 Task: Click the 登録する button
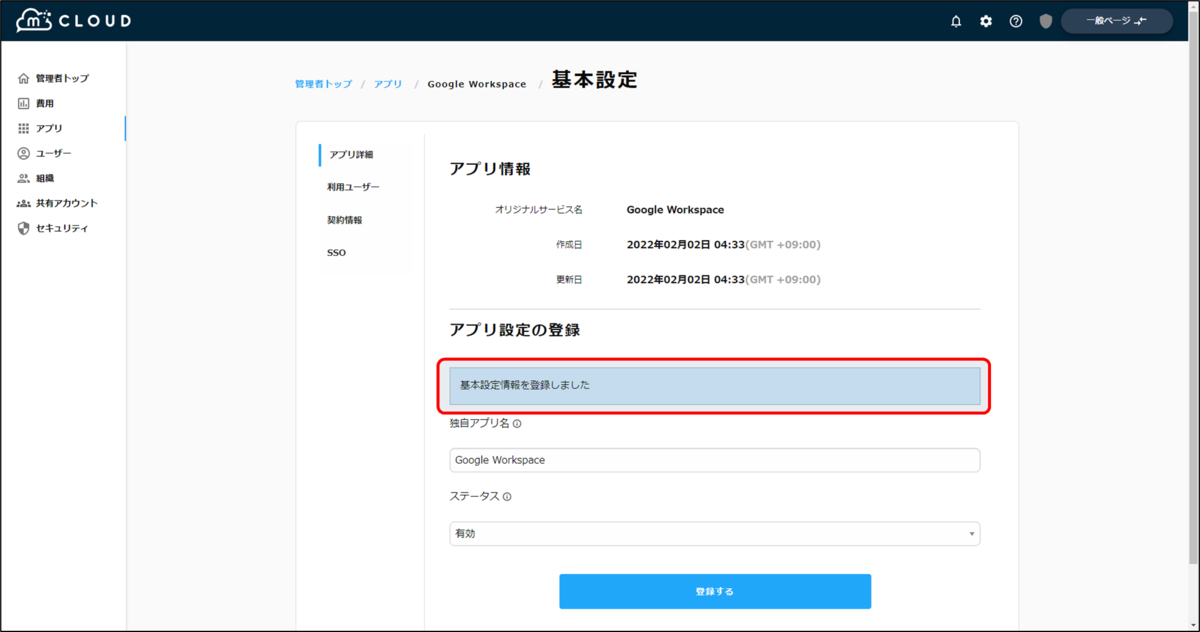(715, 591)
